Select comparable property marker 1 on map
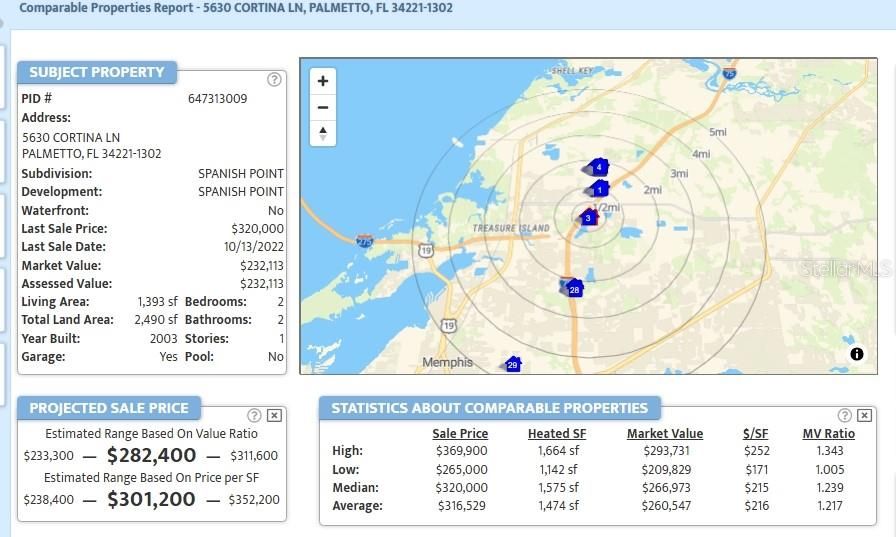Screen dimensions: 896x537 (599, 188)
